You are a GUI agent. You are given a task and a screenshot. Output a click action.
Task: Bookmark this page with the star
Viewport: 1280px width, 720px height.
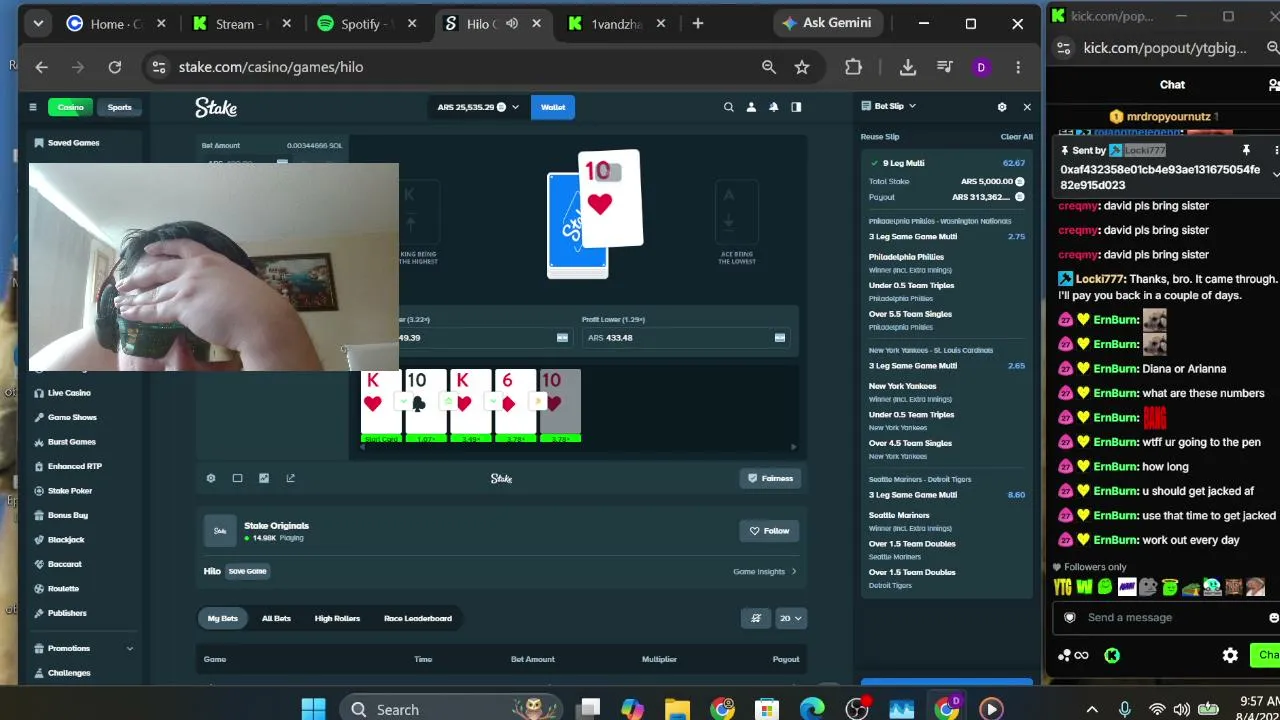[802, 67]
